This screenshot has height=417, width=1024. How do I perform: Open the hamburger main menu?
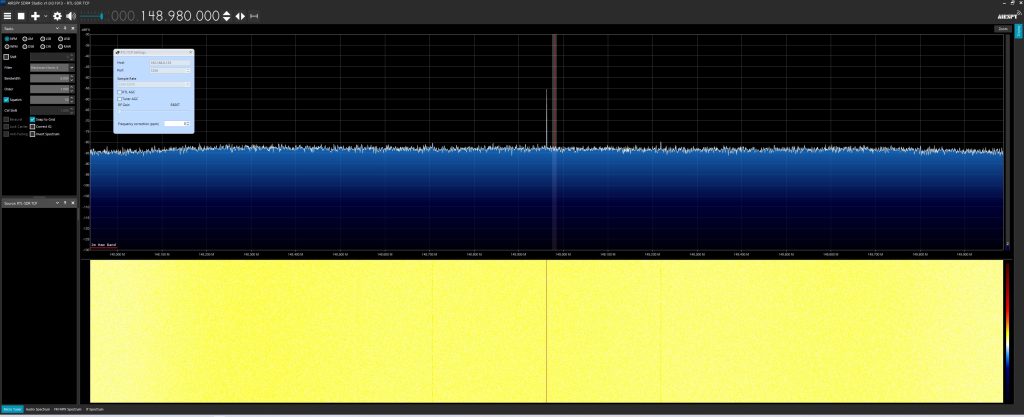click(x=7, y=16)
